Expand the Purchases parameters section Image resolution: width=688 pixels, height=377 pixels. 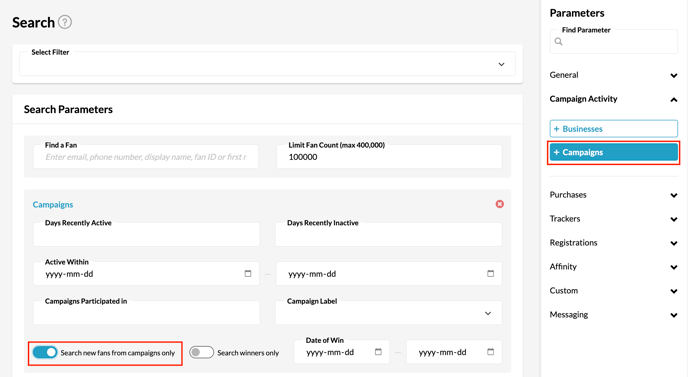613,195
